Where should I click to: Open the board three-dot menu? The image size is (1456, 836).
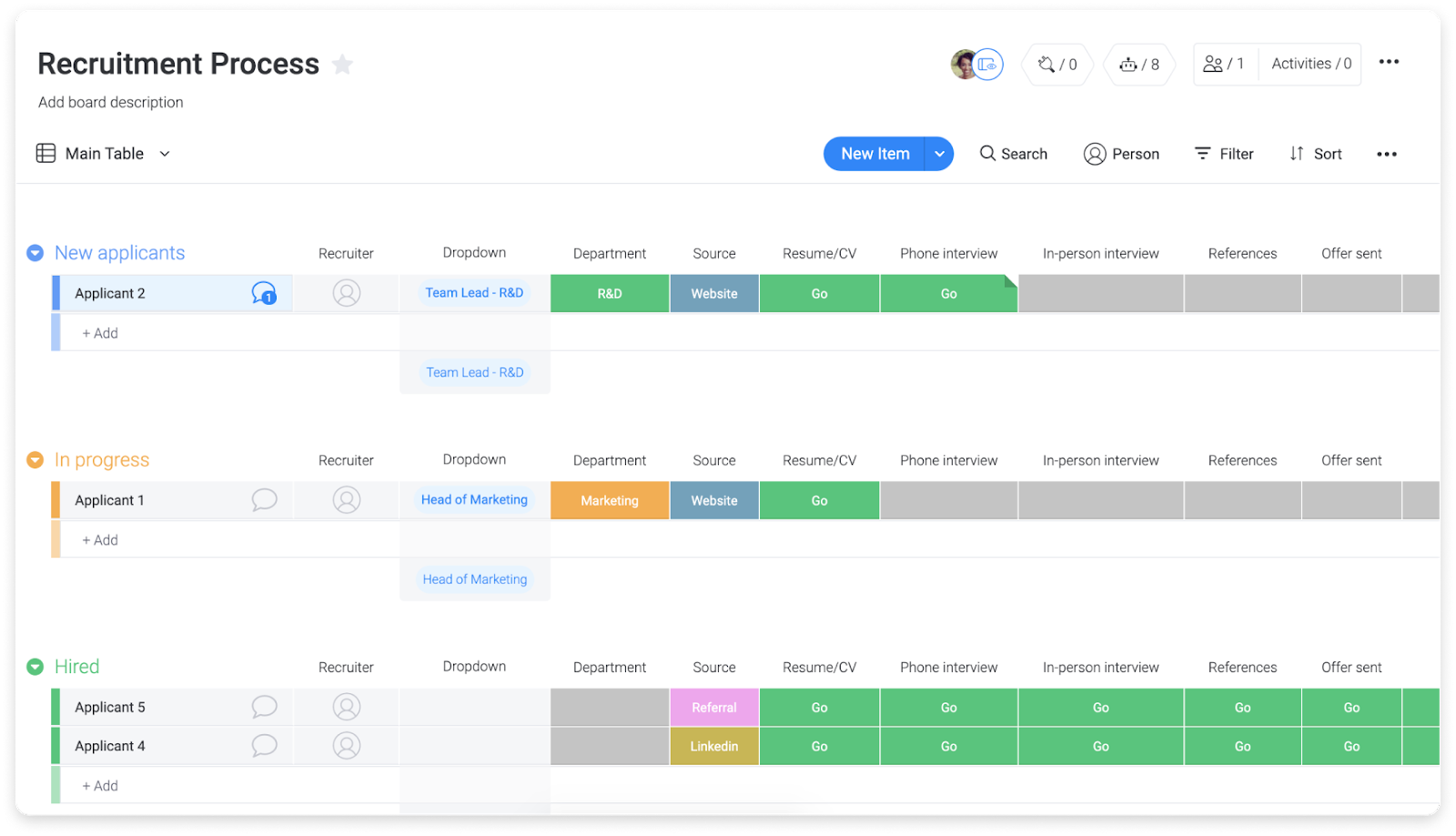[x=1390, y=62]
